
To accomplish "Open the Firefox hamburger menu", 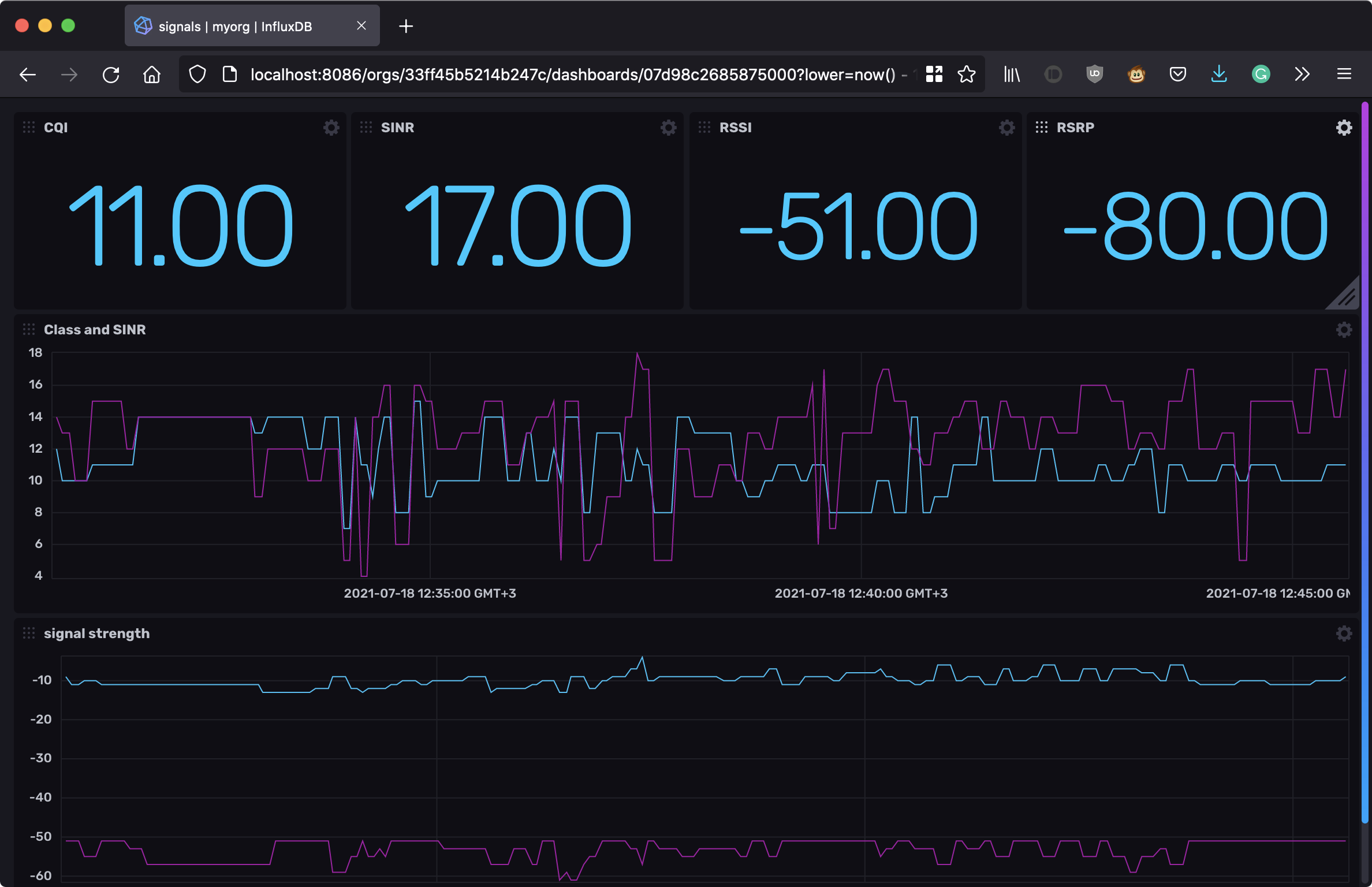I will pyautogui.click(x=1344, y=74).
